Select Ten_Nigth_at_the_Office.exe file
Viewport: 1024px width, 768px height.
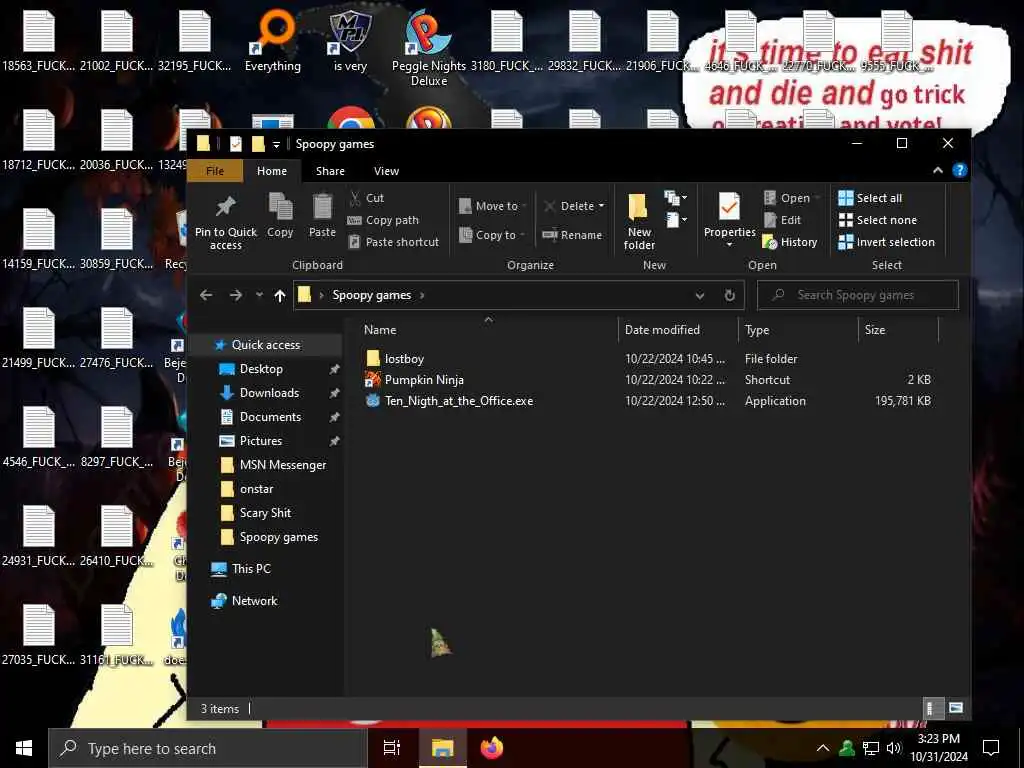458,401
